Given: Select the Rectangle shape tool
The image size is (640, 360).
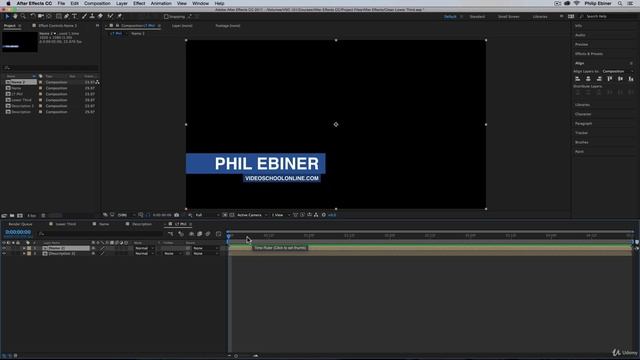Looking at the screenshot, I should coord(58,16).
